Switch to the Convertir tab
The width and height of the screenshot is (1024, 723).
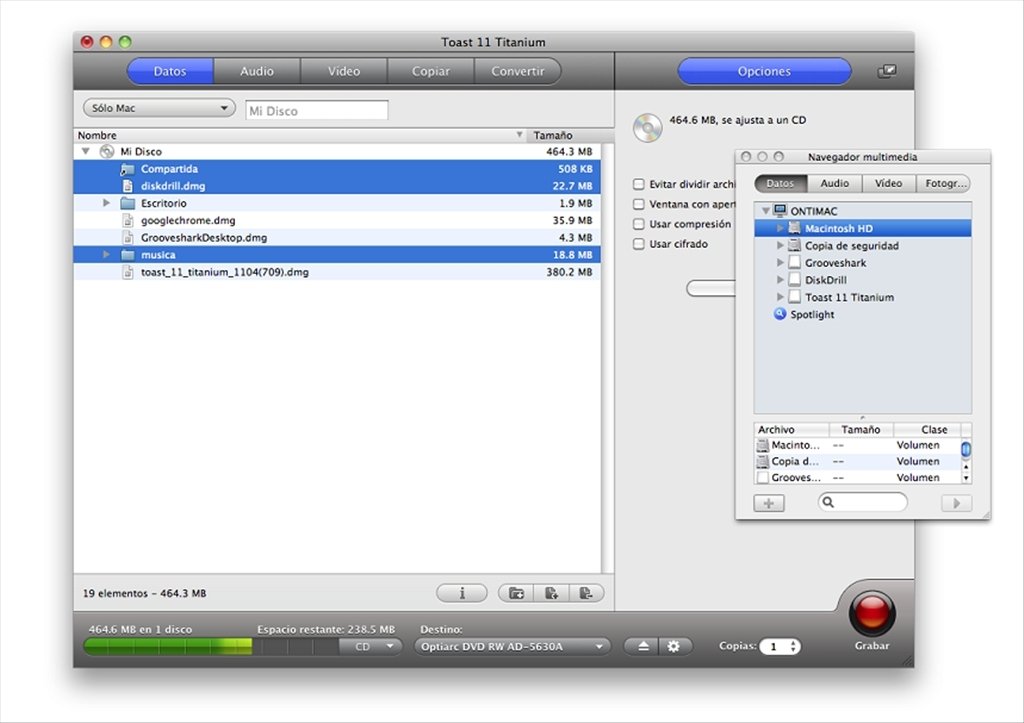point(517,71)
